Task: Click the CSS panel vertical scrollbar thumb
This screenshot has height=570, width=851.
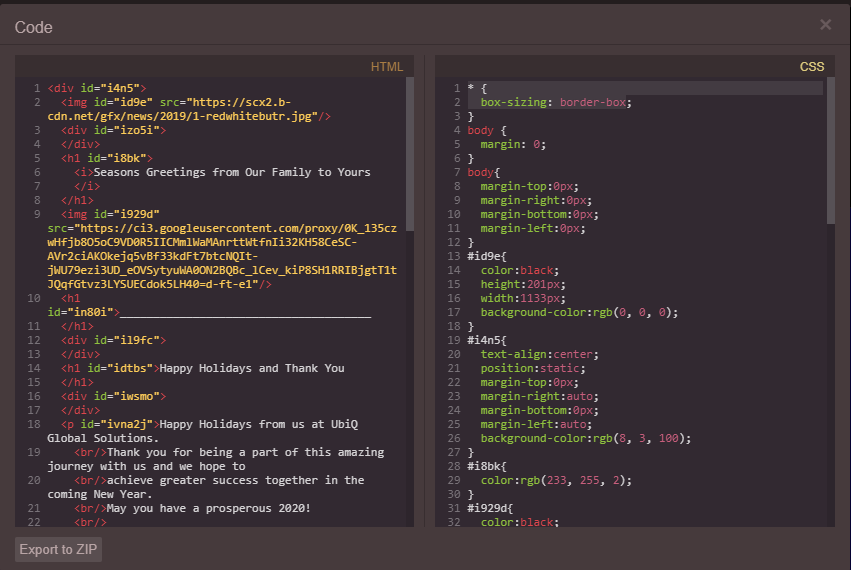Action: coord(830,150)
